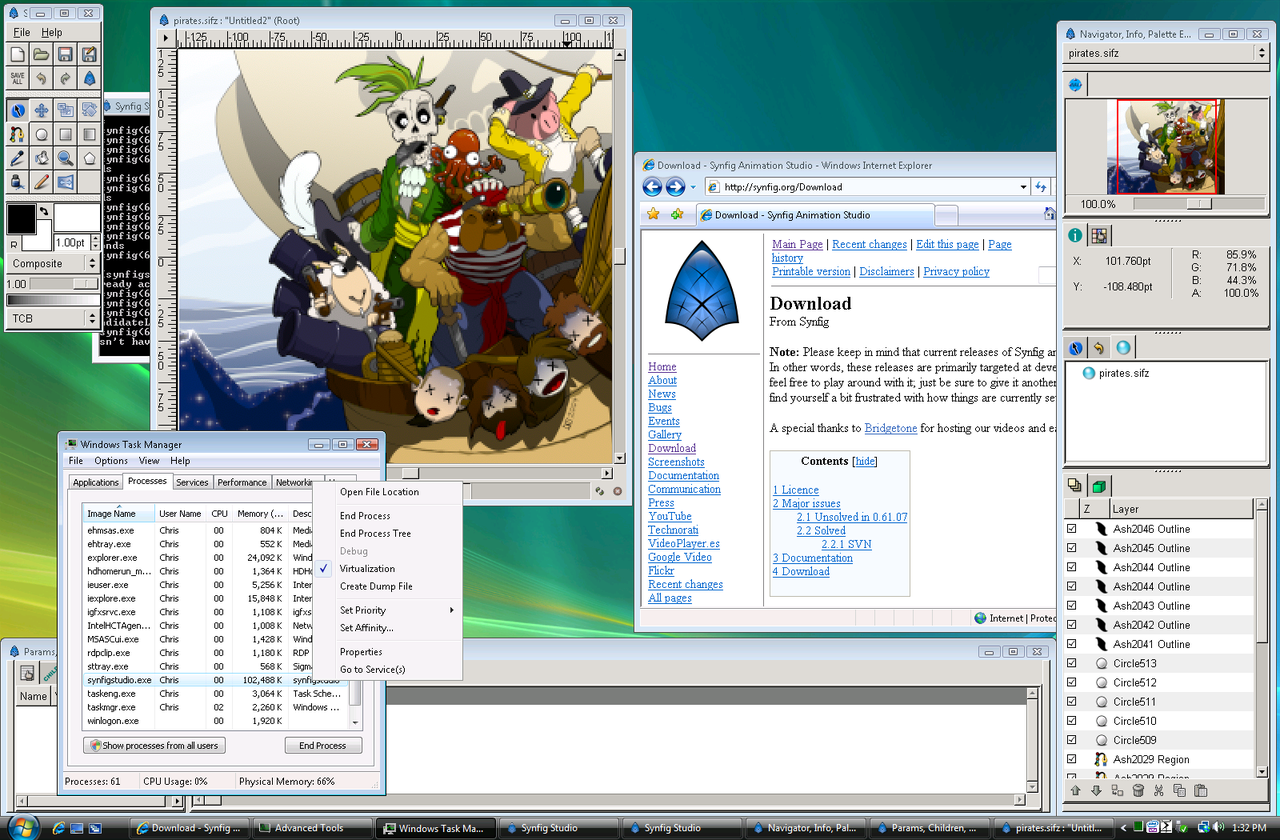
Task: Click the black outline color swatch
Action: [21, 218]
